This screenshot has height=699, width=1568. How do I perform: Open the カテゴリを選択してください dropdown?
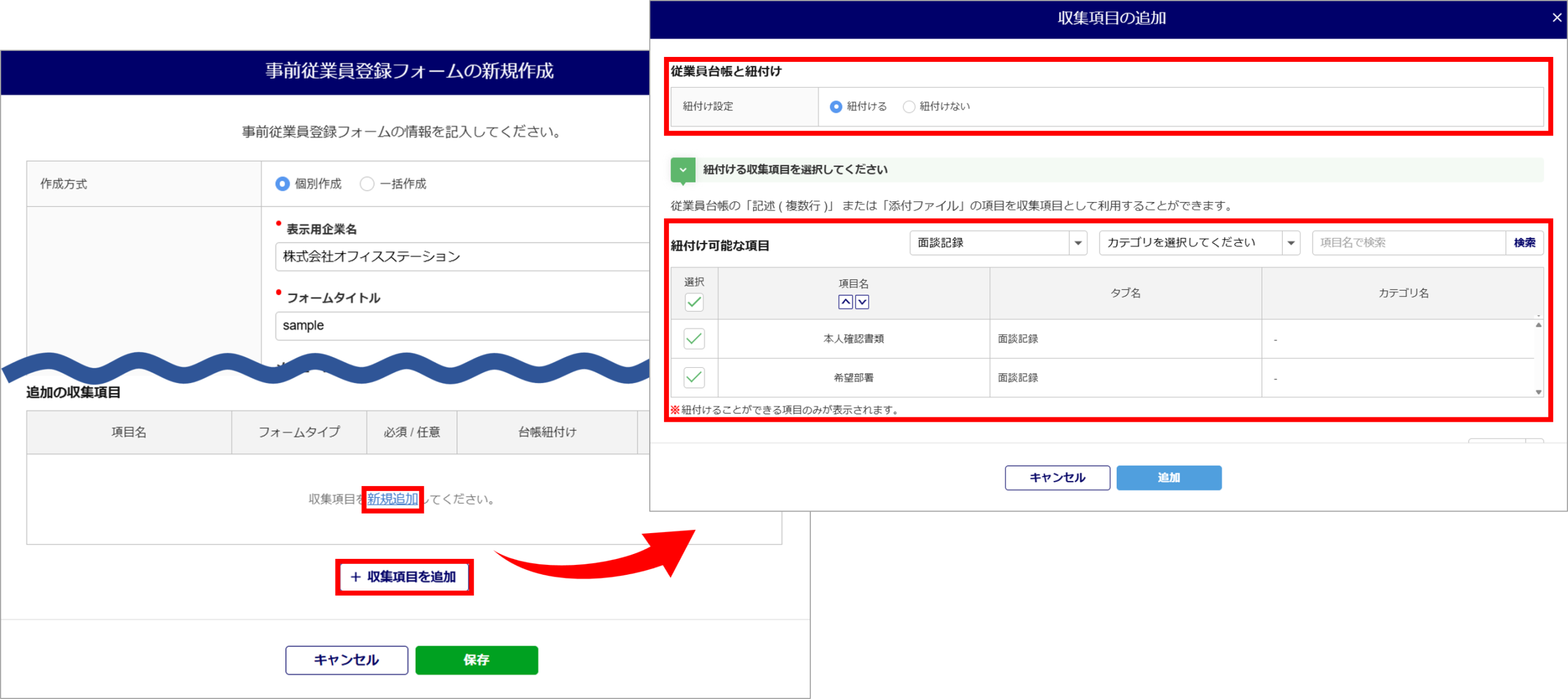[1199, 243]
